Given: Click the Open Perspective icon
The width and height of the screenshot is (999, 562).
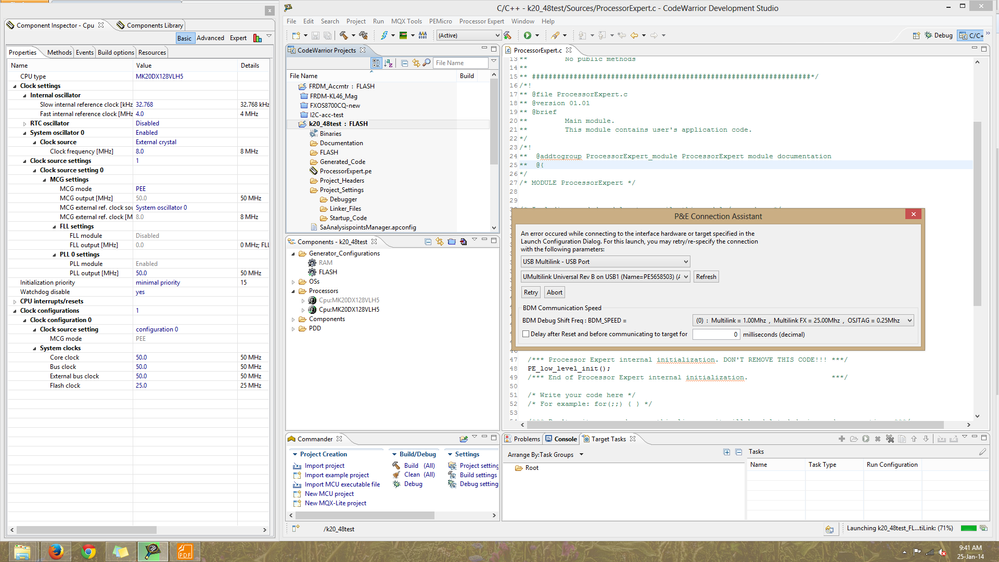Looking at the screenshot, I should (x=916, y=36).
